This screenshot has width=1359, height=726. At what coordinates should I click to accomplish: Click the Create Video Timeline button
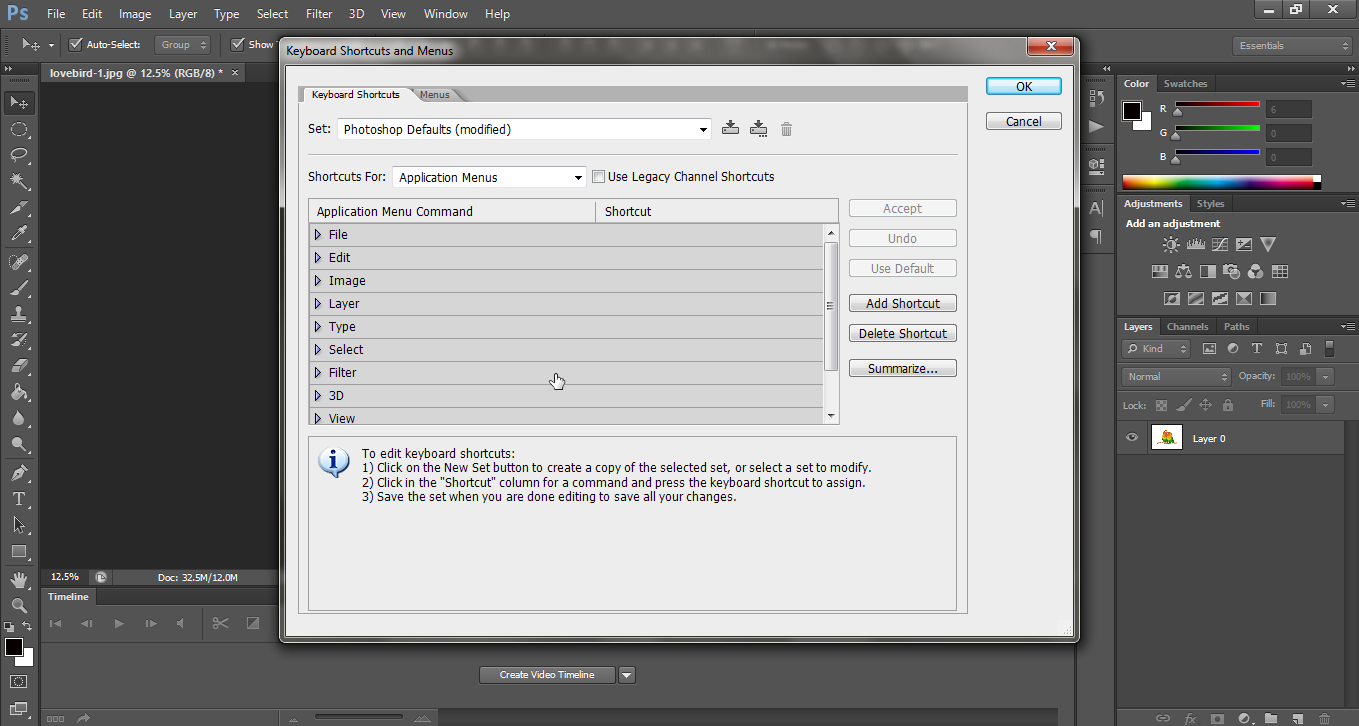tap(547, 675)
